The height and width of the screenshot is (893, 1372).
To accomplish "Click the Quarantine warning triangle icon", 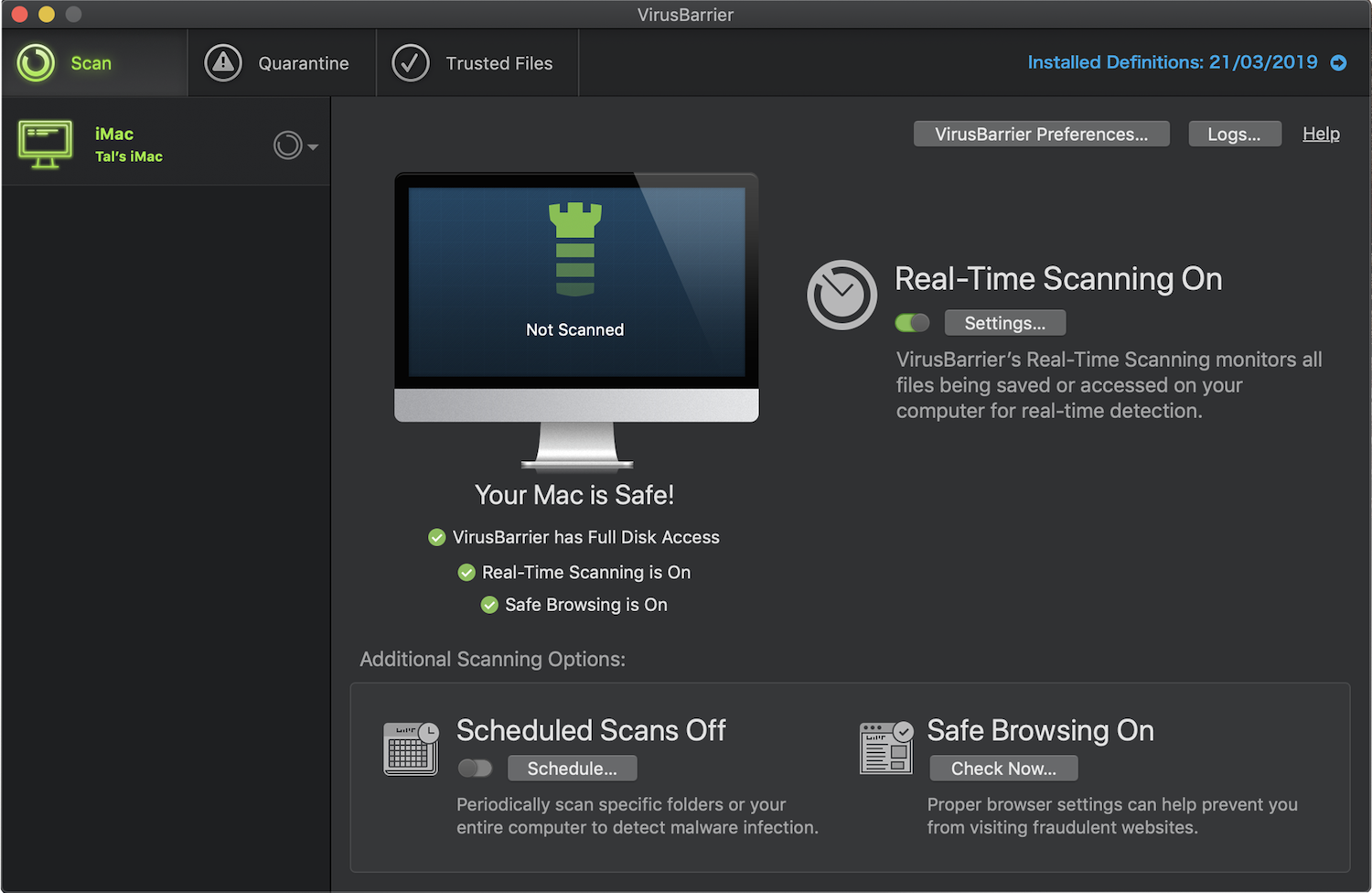I will [x=223, y=63].
